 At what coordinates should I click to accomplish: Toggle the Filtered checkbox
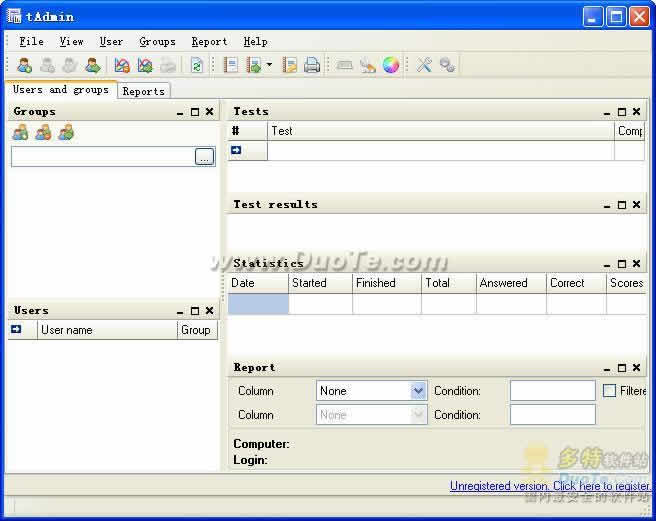pyautogui.click(x=609, y=391)
